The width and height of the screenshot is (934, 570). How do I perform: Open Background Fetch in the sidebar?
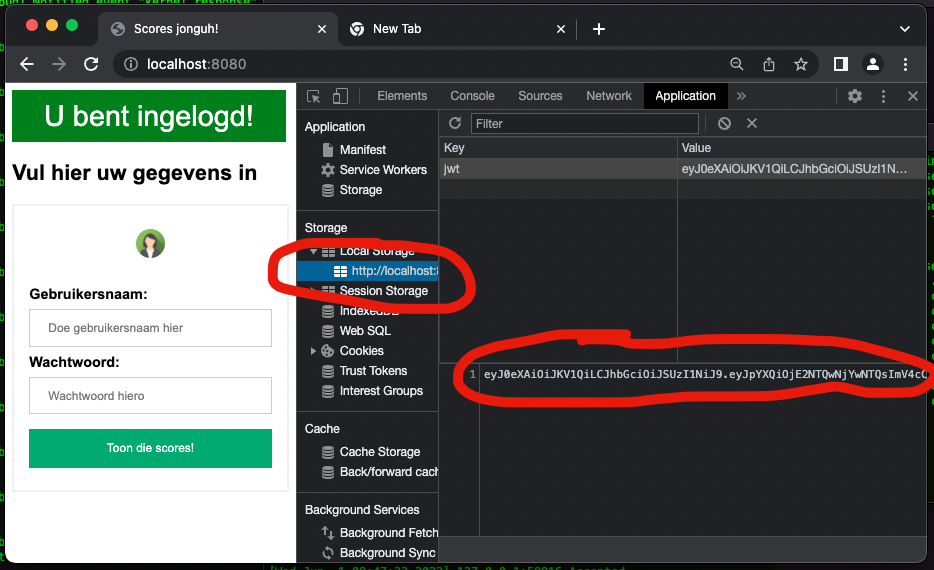pyautogui.click(x=388, y=533)
